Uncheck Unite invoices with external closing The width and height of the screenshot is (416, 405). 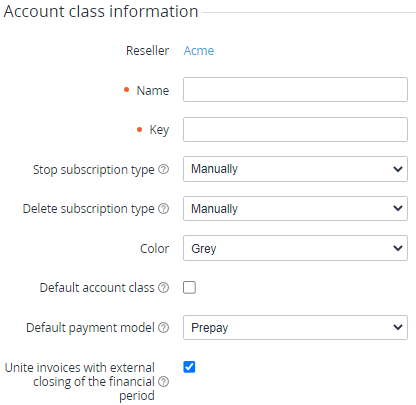coord(189,367)
